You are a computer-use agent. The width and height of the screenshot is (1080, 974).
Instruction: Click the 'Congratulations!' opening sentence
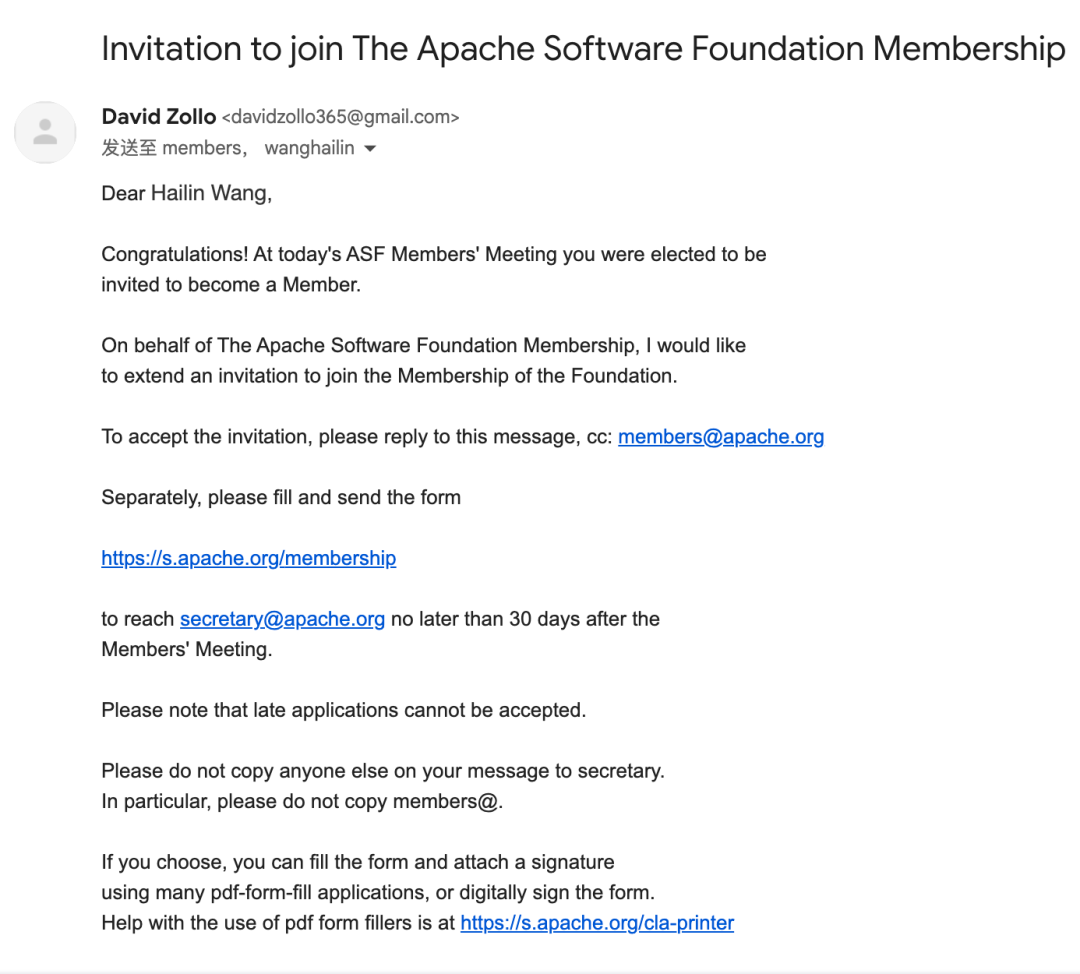(x=434, y=254)
